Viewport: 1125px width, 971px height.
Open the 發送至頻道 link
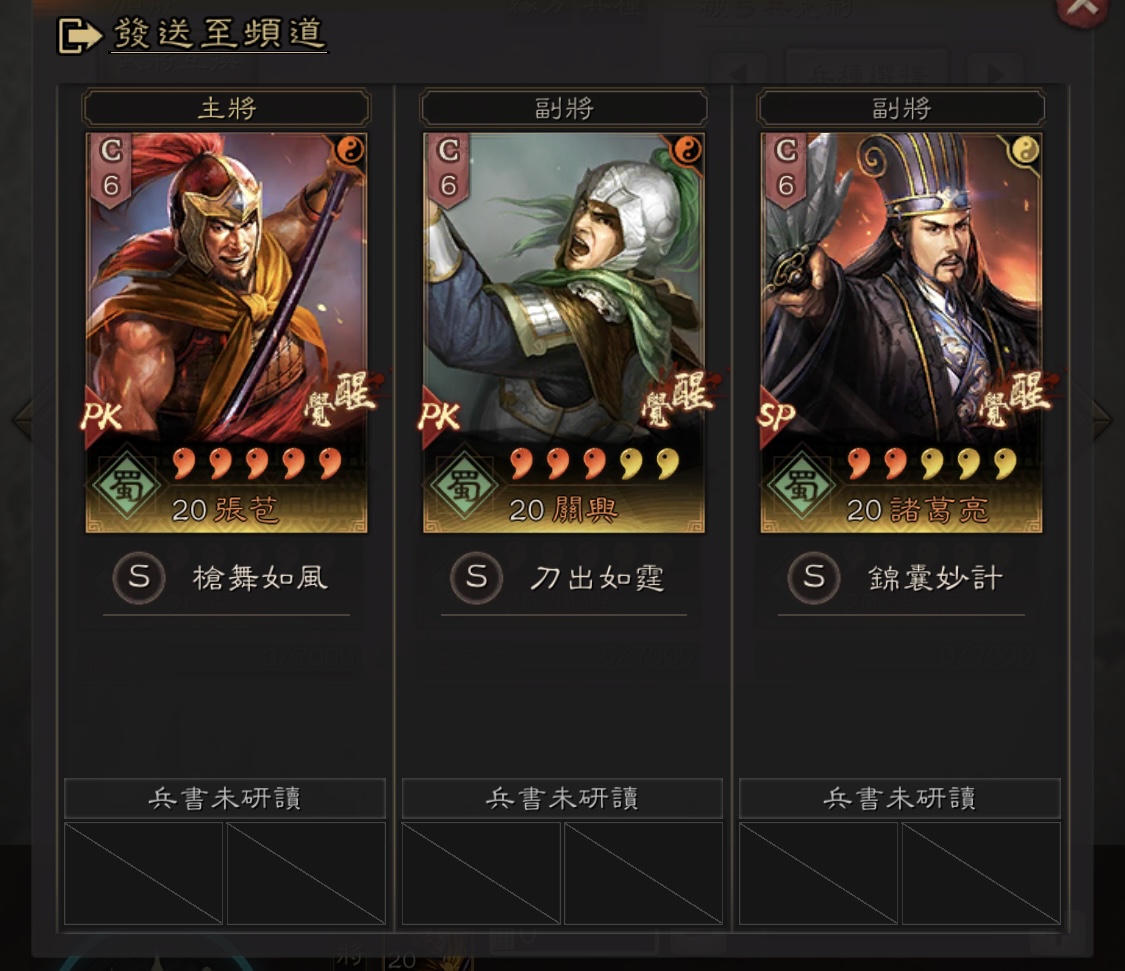pos(219,34)
